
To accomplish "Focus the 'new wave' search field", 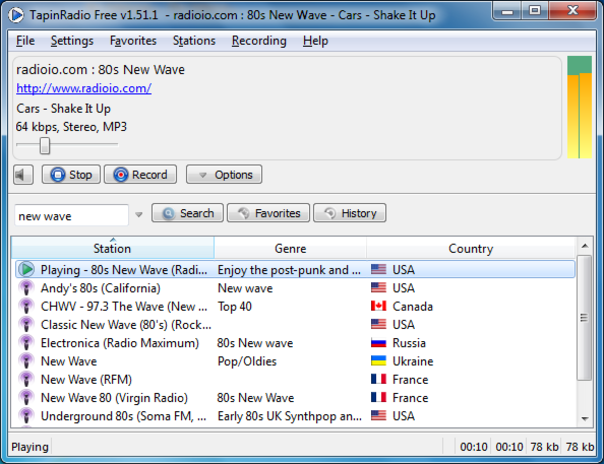I will point(71,215).
